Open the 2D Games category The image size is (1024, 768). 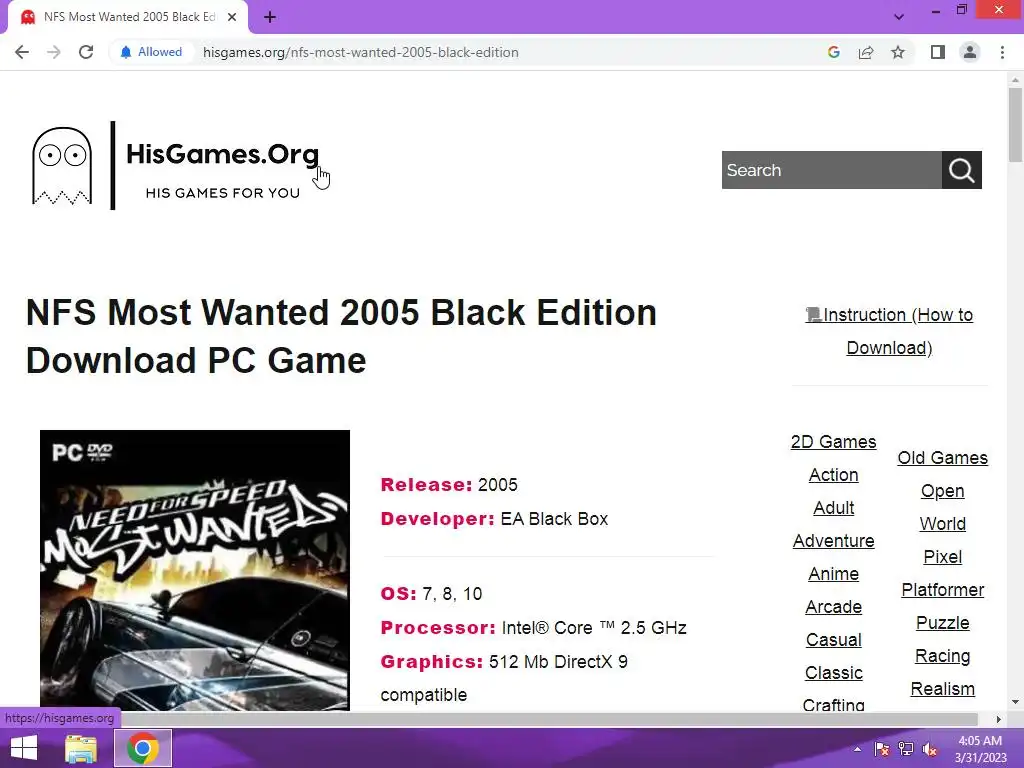point(833,441)
